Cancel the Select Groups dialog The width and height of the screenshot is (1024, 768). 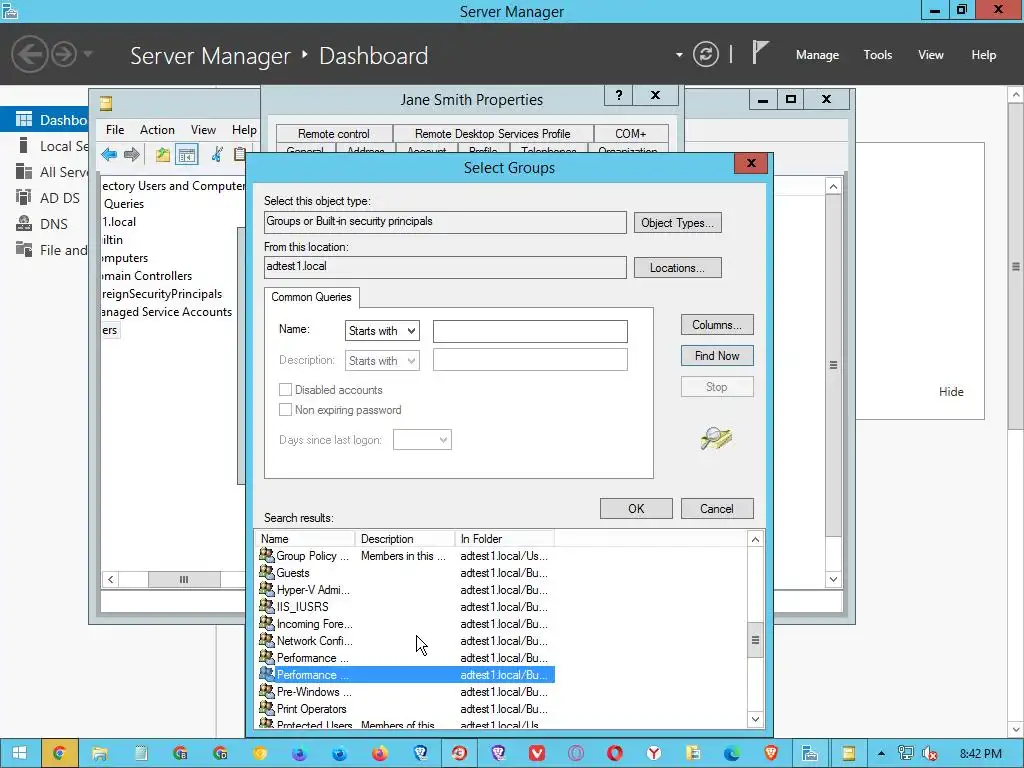pyautogui.click(x=717, y=509)
